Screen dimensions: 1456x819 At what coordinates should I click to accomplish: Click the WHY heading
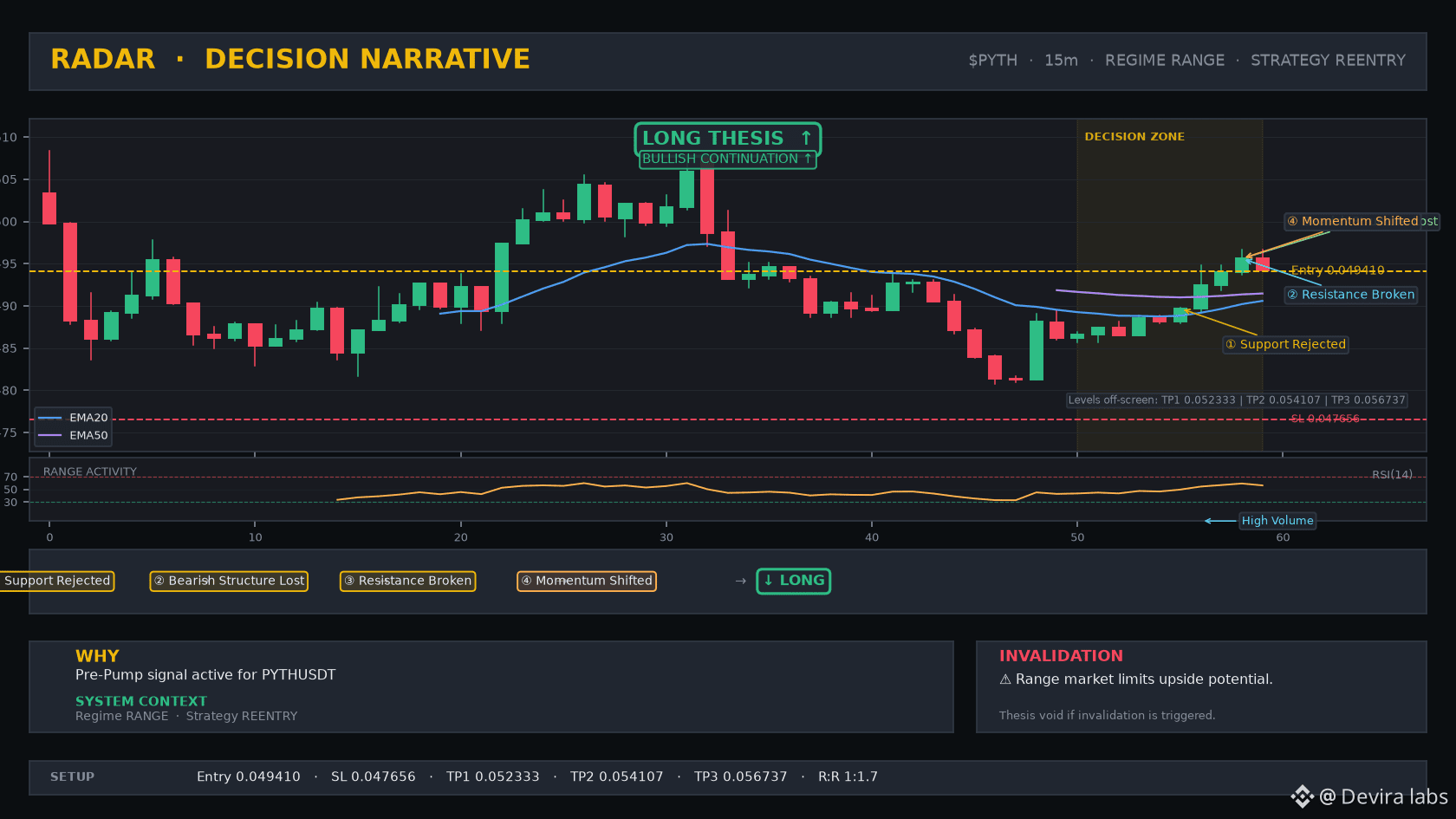[x=97, y=656]
